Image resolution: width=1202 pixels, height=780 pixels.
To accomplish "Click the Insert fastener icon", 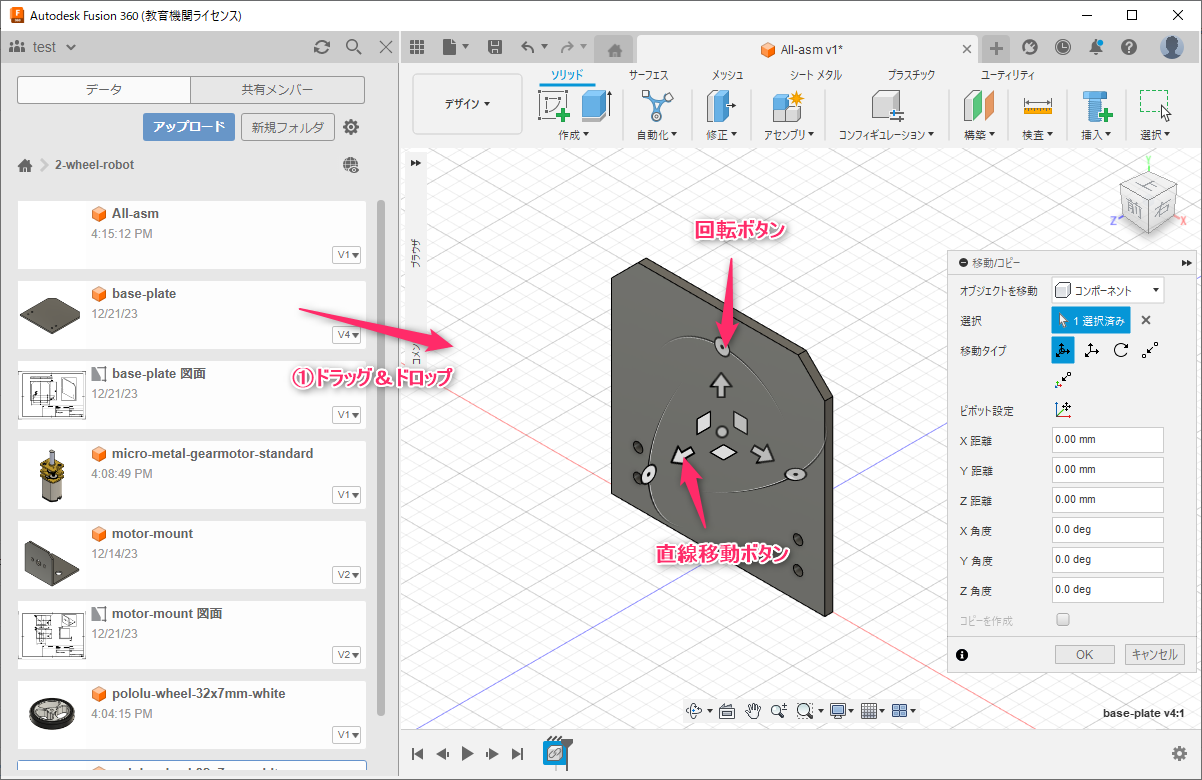I will coord(1096,105).
